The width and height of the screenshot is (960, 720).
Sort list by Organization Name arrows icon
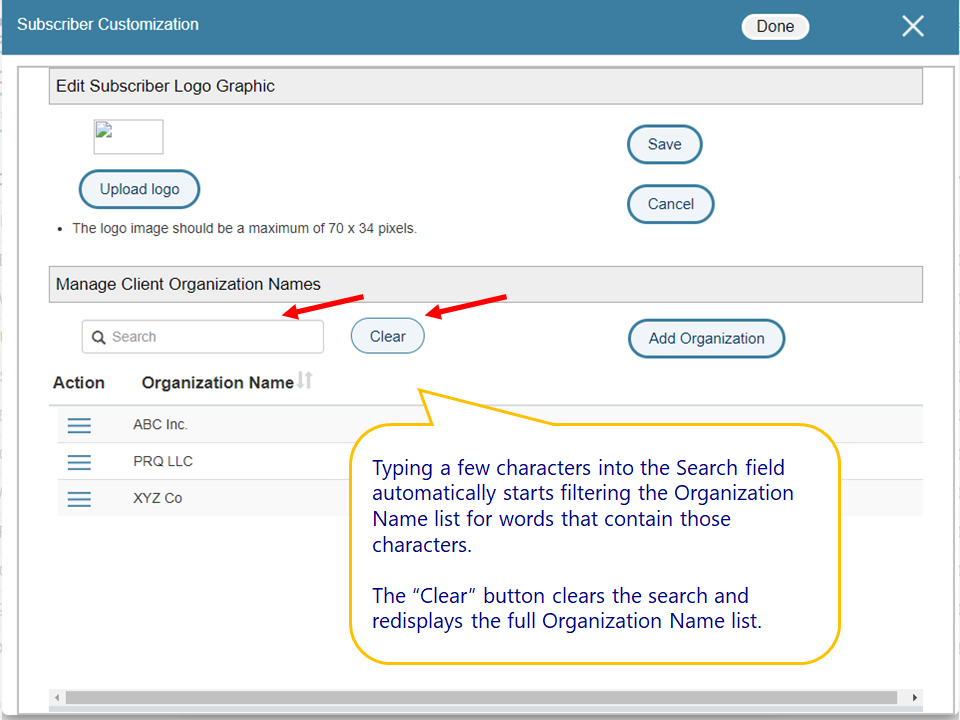point(306,381)
